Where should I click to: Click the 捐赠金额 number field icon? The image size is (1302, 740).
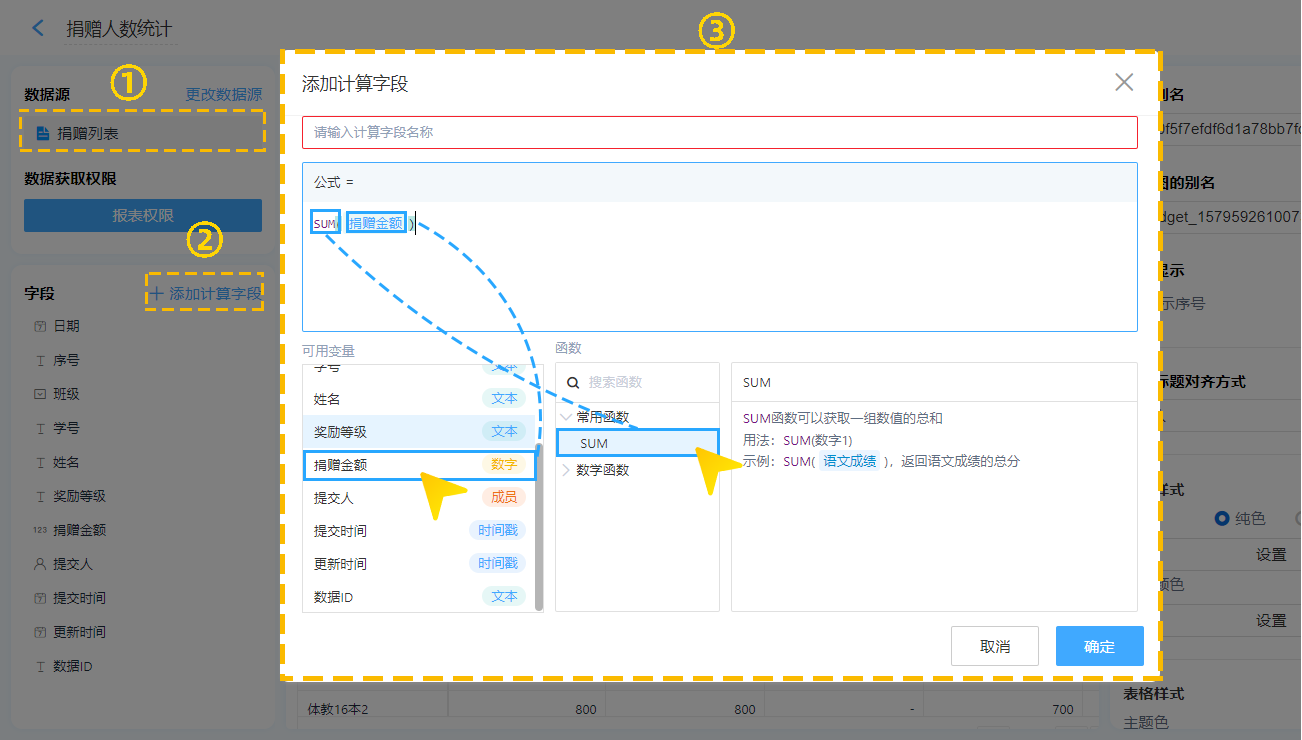[x=40, y=530]
